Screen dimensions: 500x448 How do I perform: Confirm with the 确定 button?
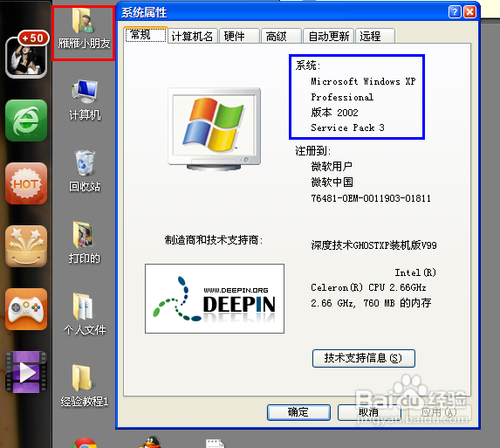(299, 412)
